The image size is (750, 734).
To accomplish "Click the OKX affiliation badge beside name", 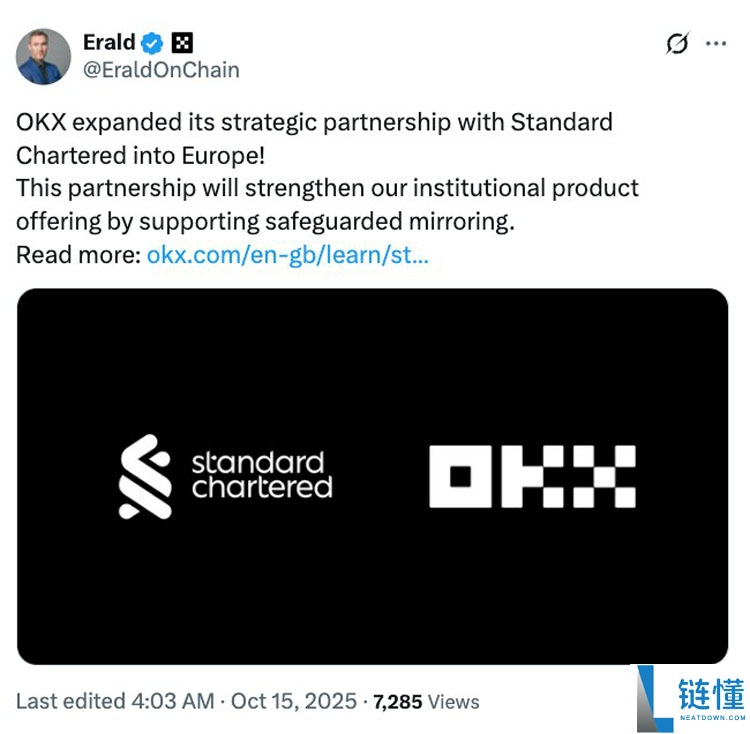I will point(181,43).
